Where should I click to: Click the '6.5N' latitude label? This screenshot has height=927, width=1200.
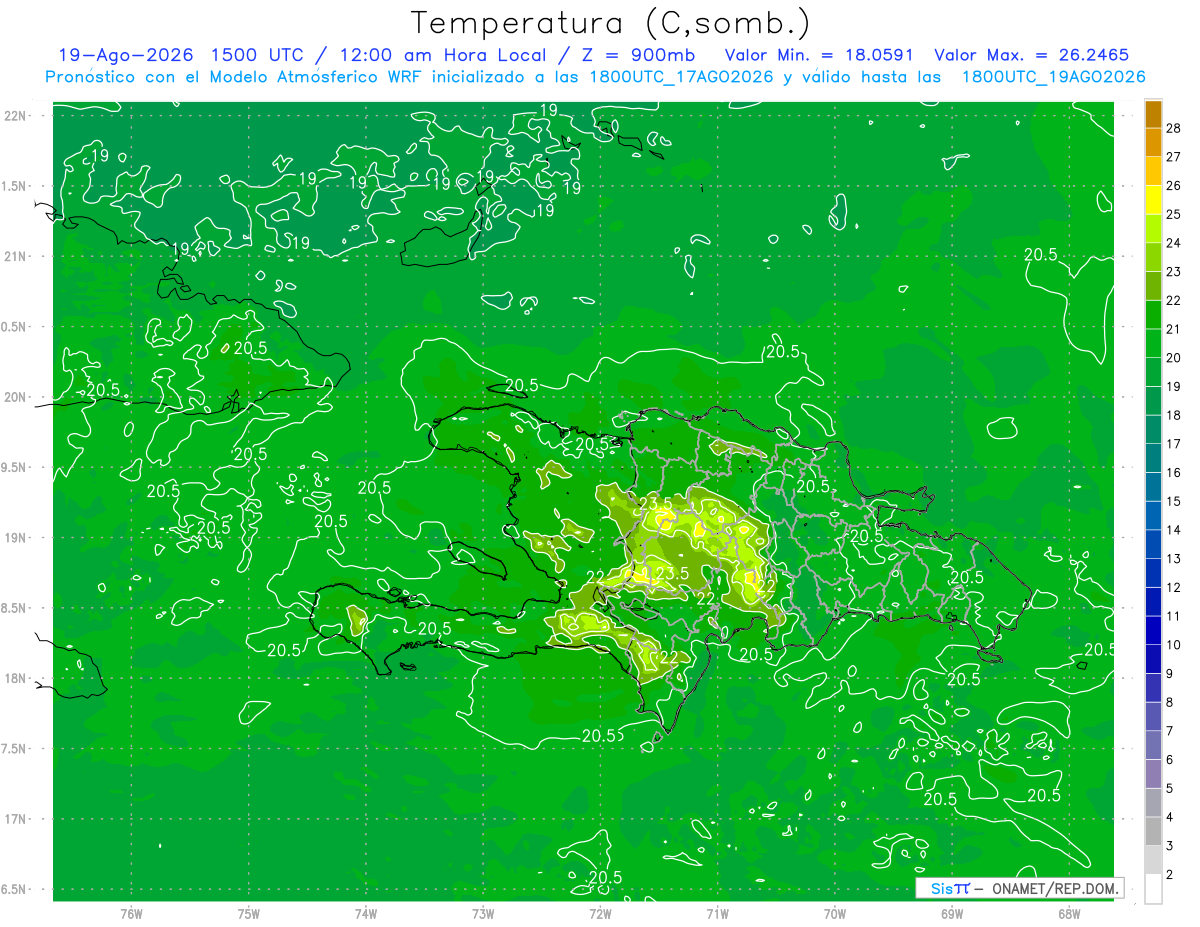16,890
